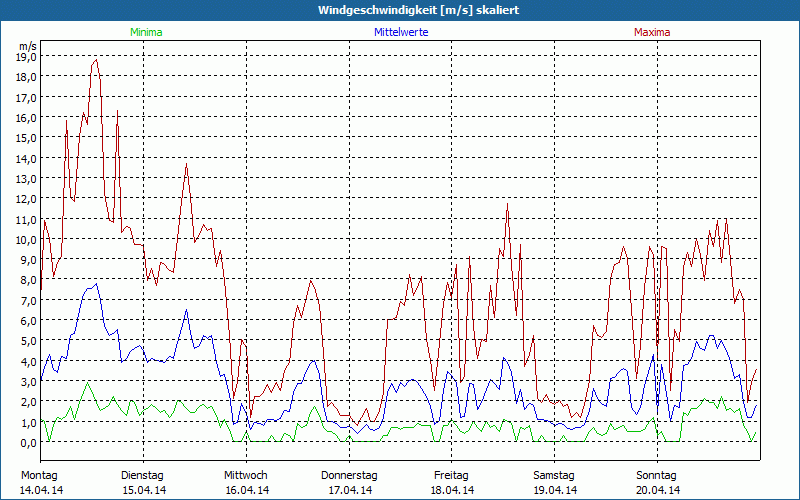Select the red 'Maxima' legend label

(652, 32)
